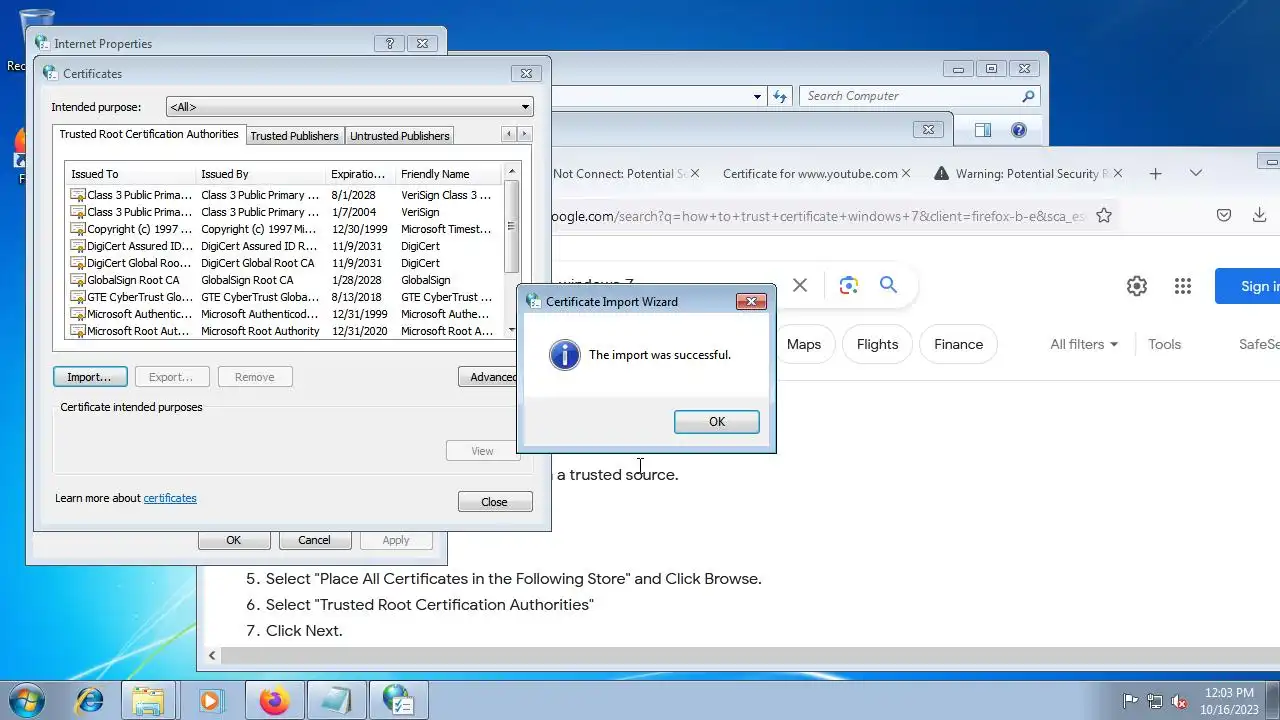Viewport: 1280px width, 720px height.
Task: Click the Explorer address refresh button
Action: 780,96
